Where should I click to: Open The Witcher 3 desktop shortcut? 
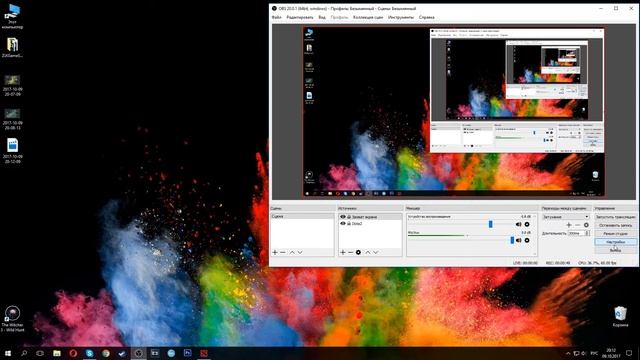pyautogui.click(x=12, y=319)
